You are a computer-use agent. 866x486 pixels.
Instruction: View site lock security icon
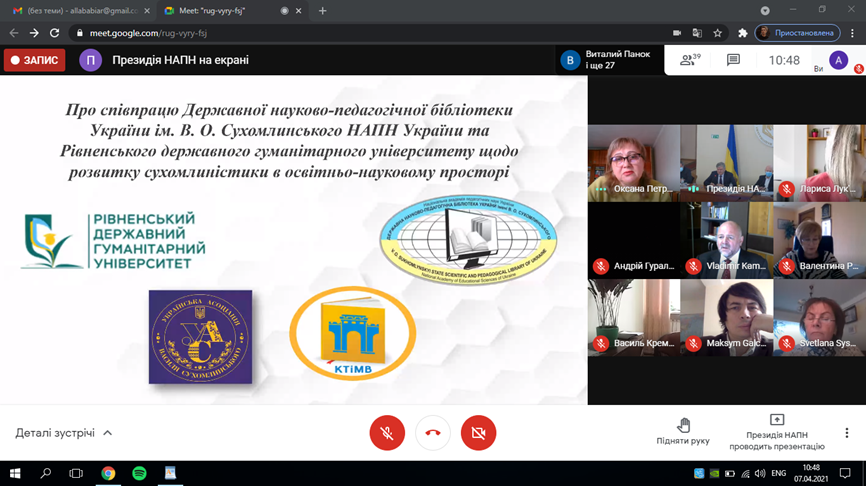(x=80, y=33)
